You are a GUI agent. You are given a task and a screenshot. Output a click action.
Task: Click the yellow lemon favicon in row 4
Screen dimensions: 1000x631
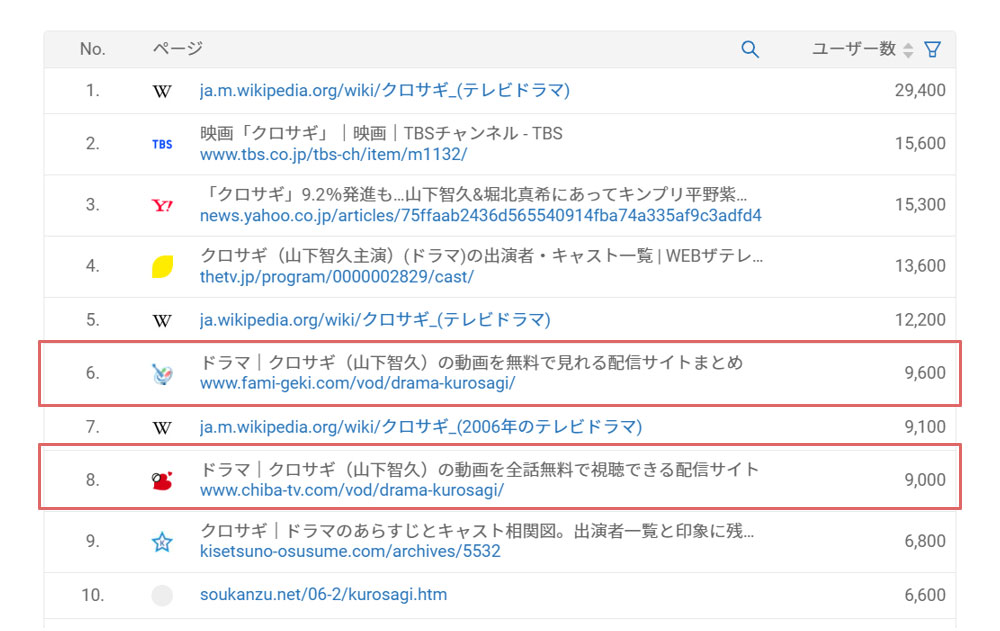pos(162,267)
